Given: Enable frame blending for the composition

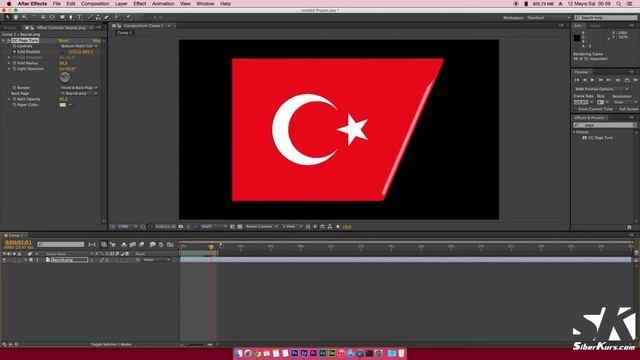Looking at the screenshot, I should [133, 244].
